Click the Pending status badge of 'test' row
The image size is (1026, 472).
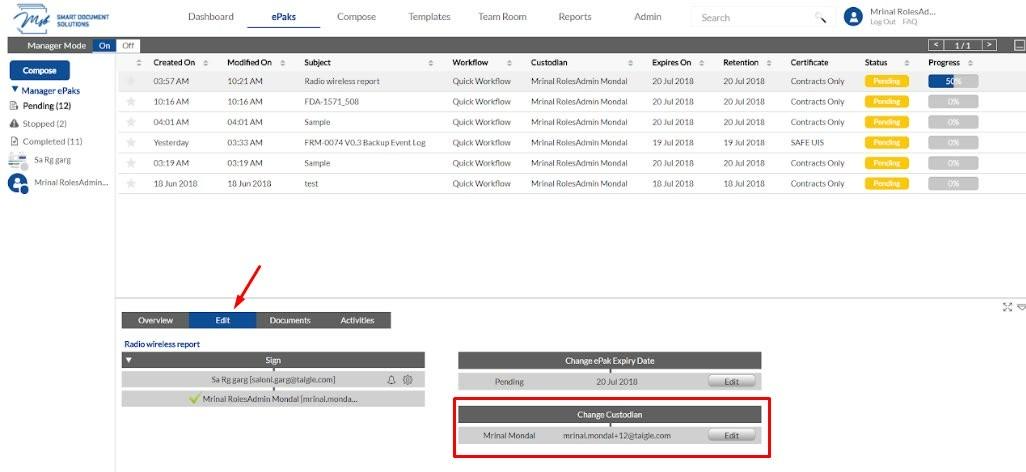pyautogui.click(x=887, y=183)
